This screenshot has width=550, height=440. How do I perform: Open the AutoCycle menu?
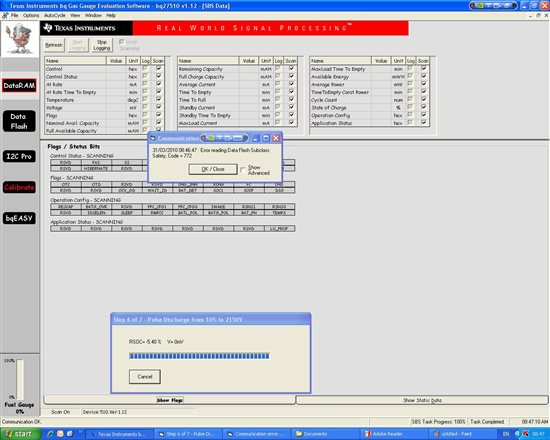(x=54, y=15)
